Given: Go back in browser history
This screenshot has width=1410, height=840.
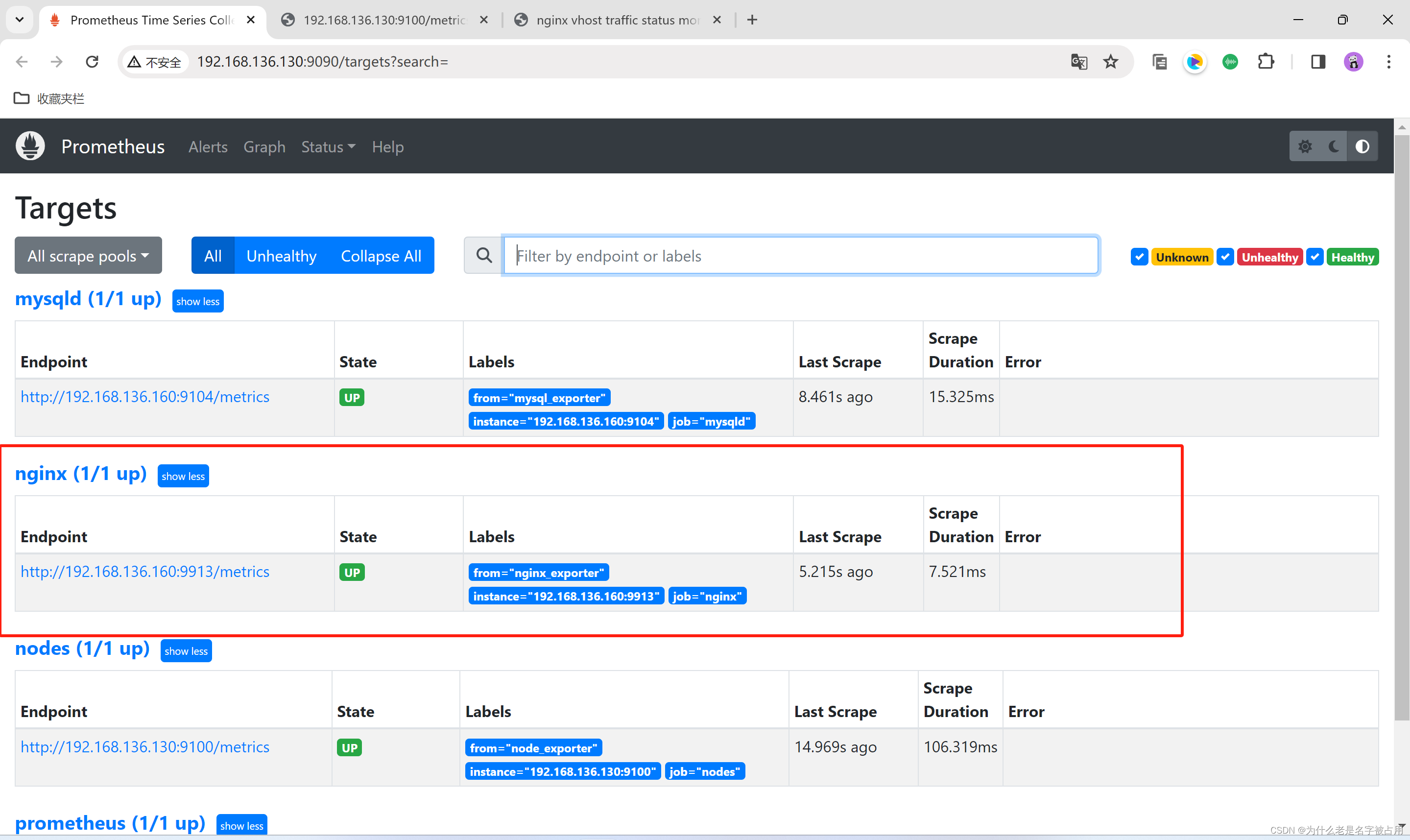Looking at the screenshot, I should [x=22, y=62].
